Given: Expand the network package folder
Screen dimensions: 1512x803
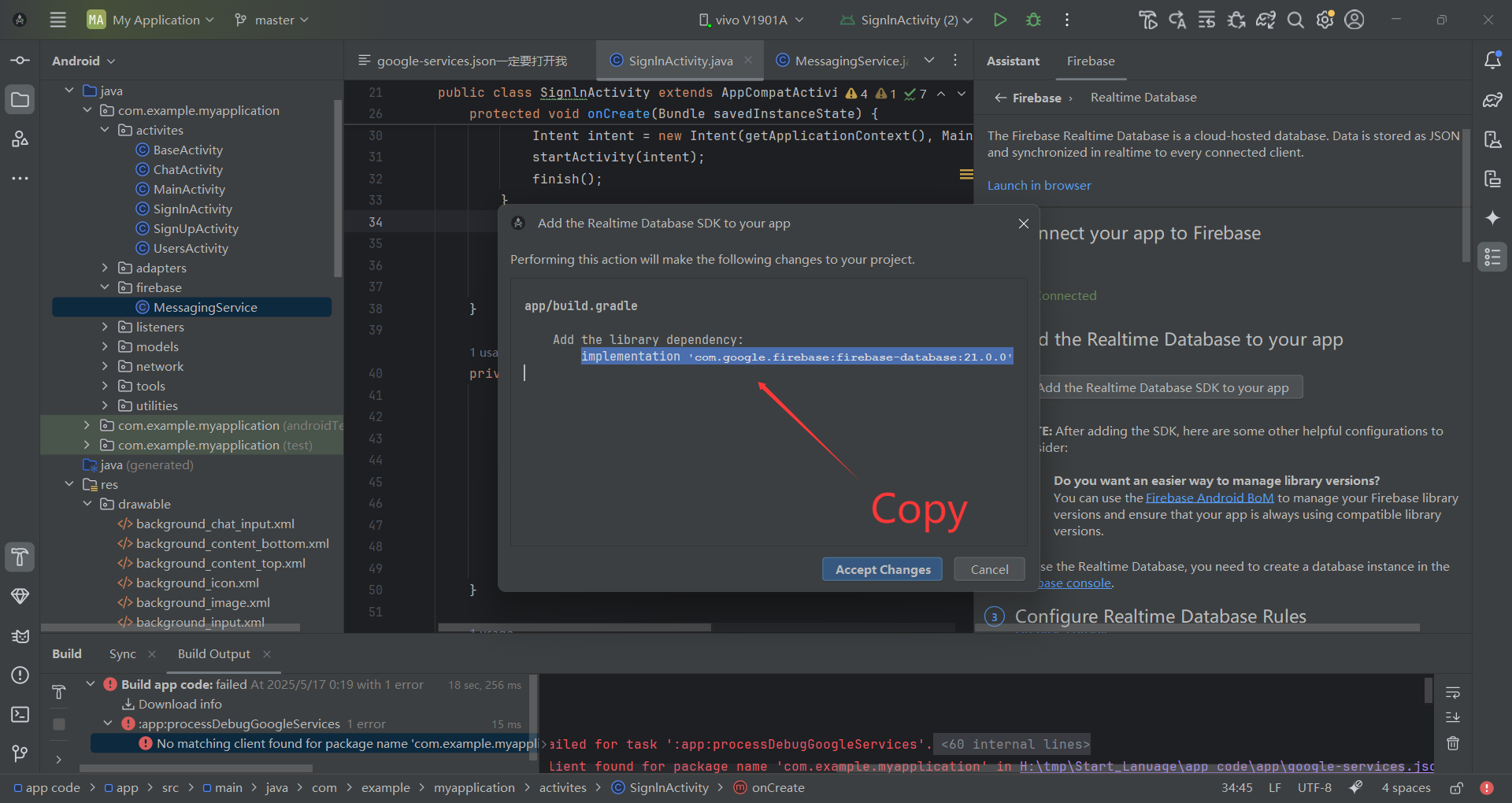Looking at the screenshot, I should 105,366.
